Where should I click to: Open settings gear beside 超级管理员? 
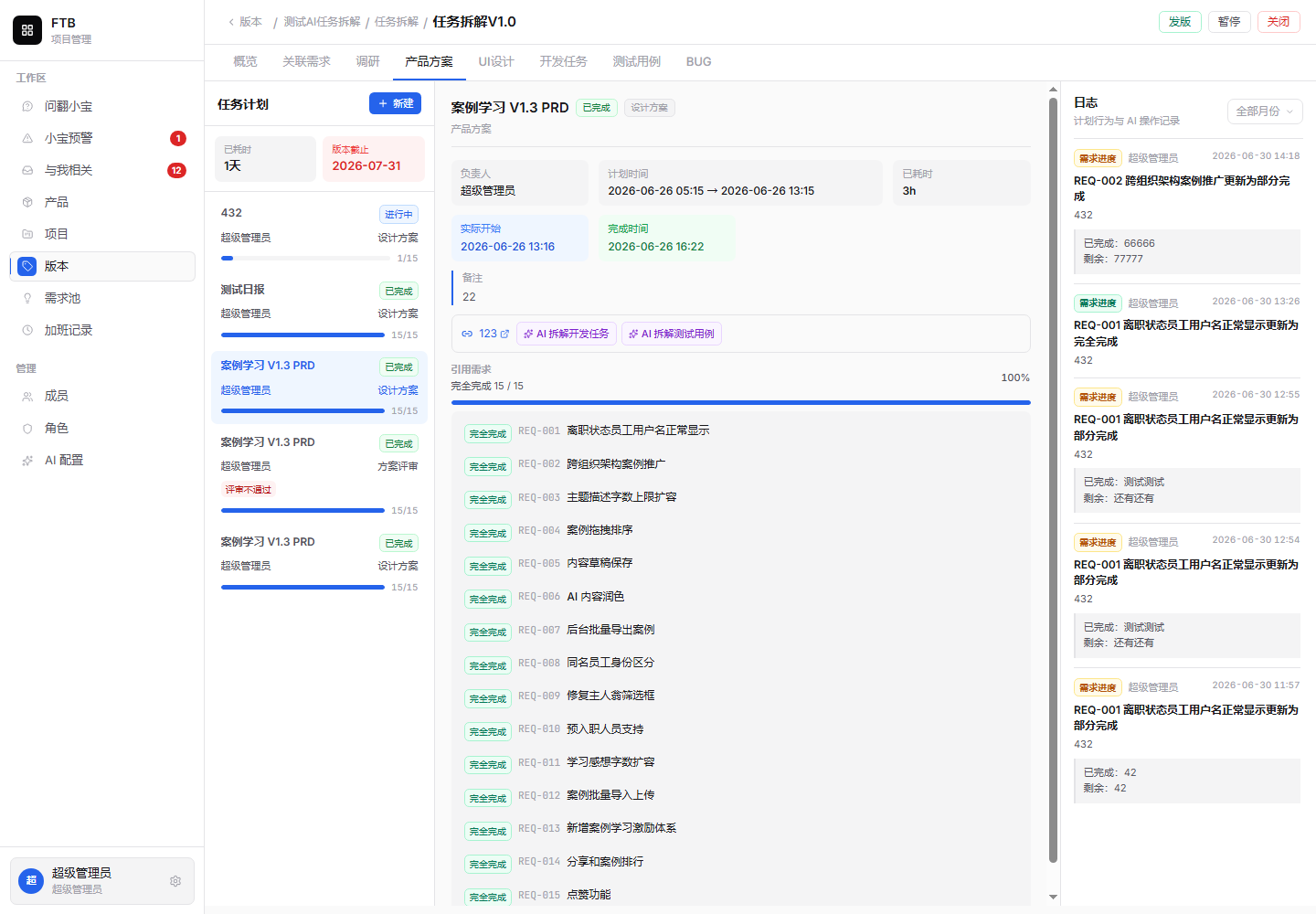pyautogui.click(x=175, y=881)
